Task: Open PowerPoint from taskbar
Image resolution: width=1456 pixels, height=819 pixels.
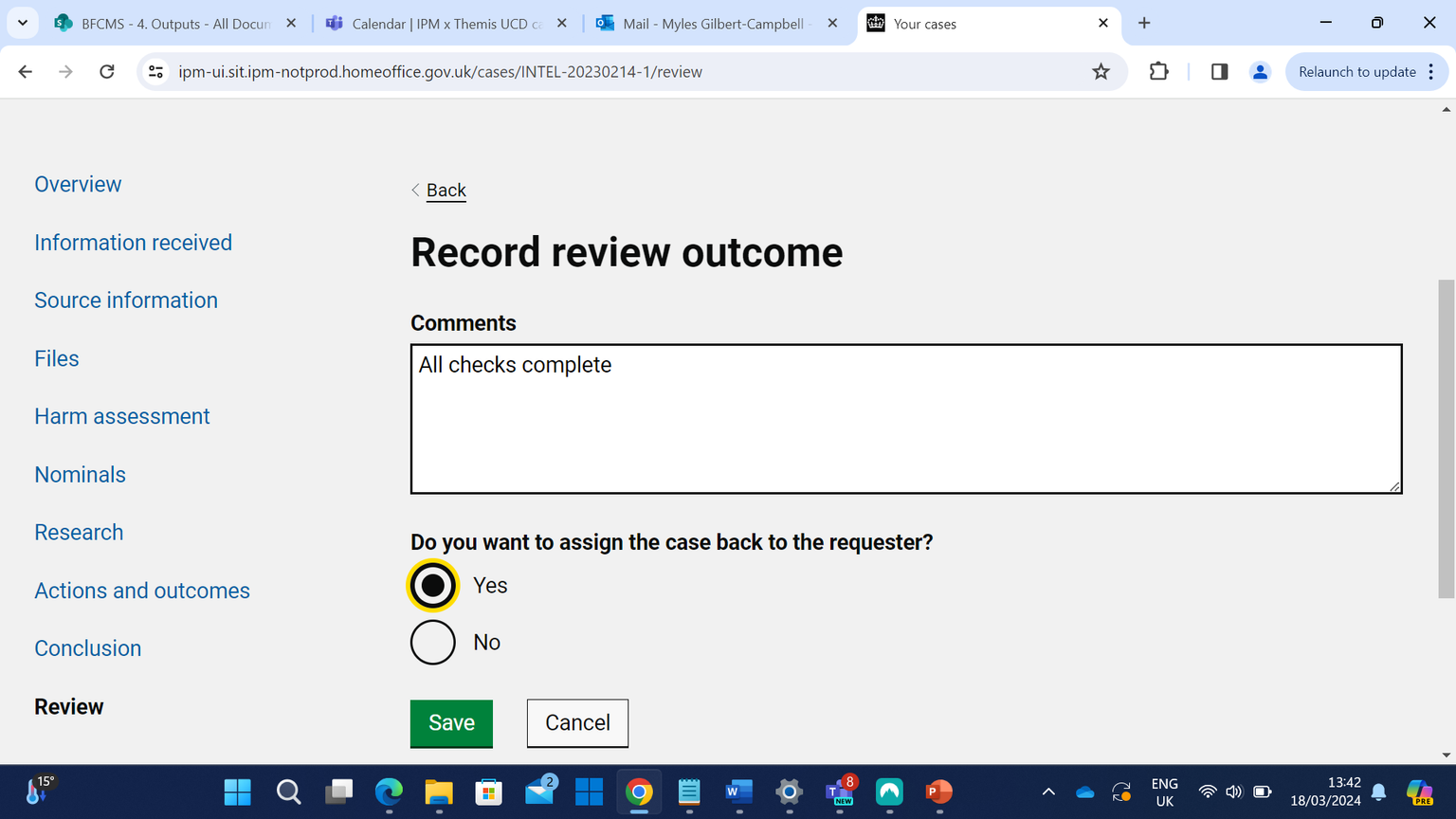Action: pyautogui.click(x=938, y=792)
